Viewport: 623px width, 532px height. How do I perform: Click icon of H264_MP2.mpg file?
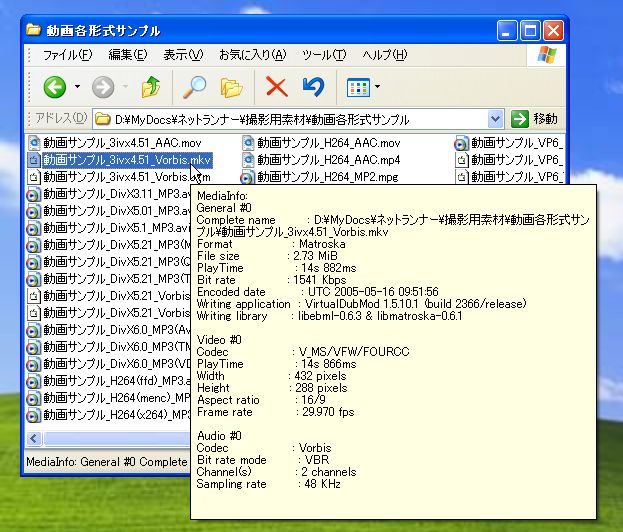tap(247, 178)
